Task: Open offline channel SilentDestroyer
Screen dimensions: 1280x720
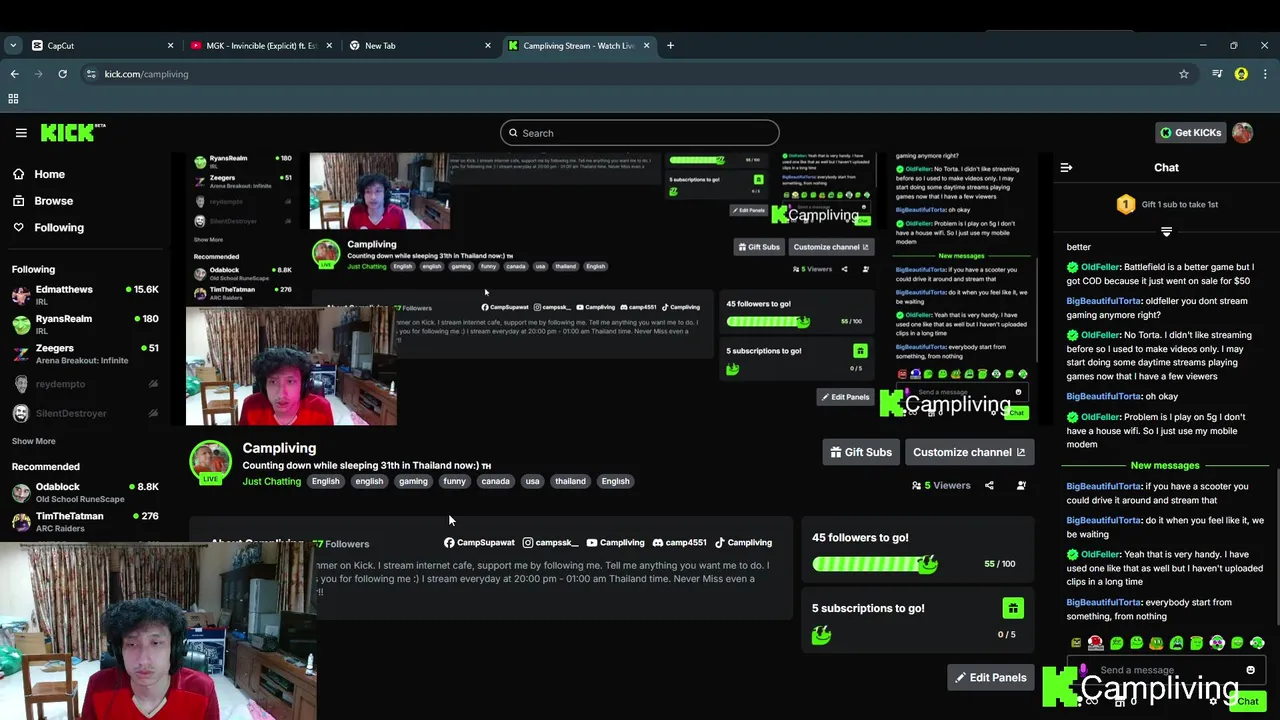Action: coord(85,413)
